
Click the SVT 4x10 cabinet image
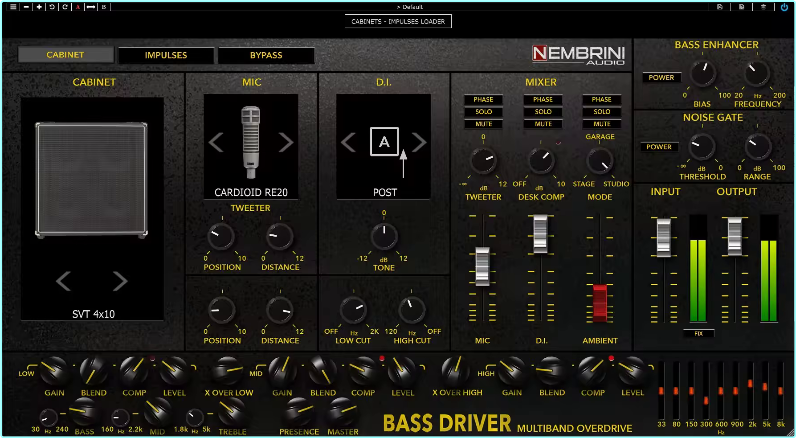(91, 180)
